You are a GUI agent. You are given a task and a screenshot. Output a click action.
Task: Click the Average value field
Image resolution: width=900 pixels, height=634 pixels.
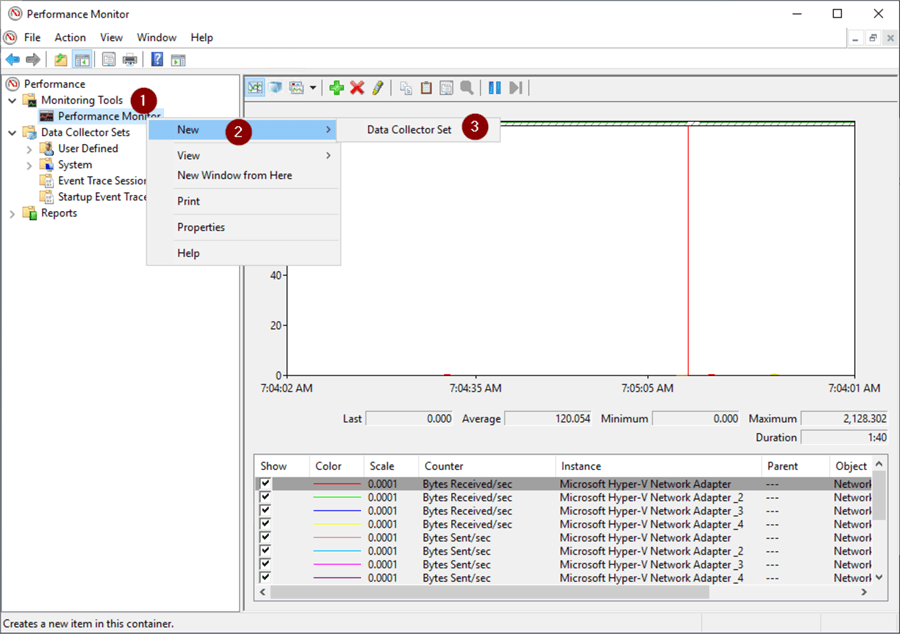click(548, 419)
